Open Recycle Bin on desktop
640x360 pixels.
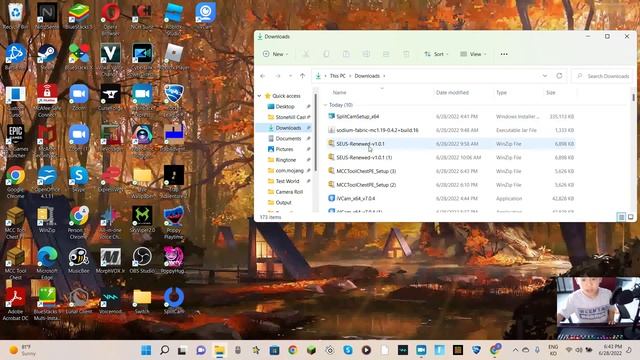tap(16, 16)
